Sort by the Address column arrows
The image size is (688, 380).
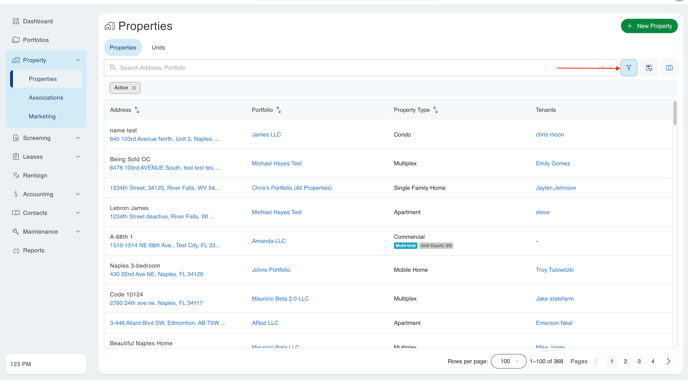click(137, 110)
